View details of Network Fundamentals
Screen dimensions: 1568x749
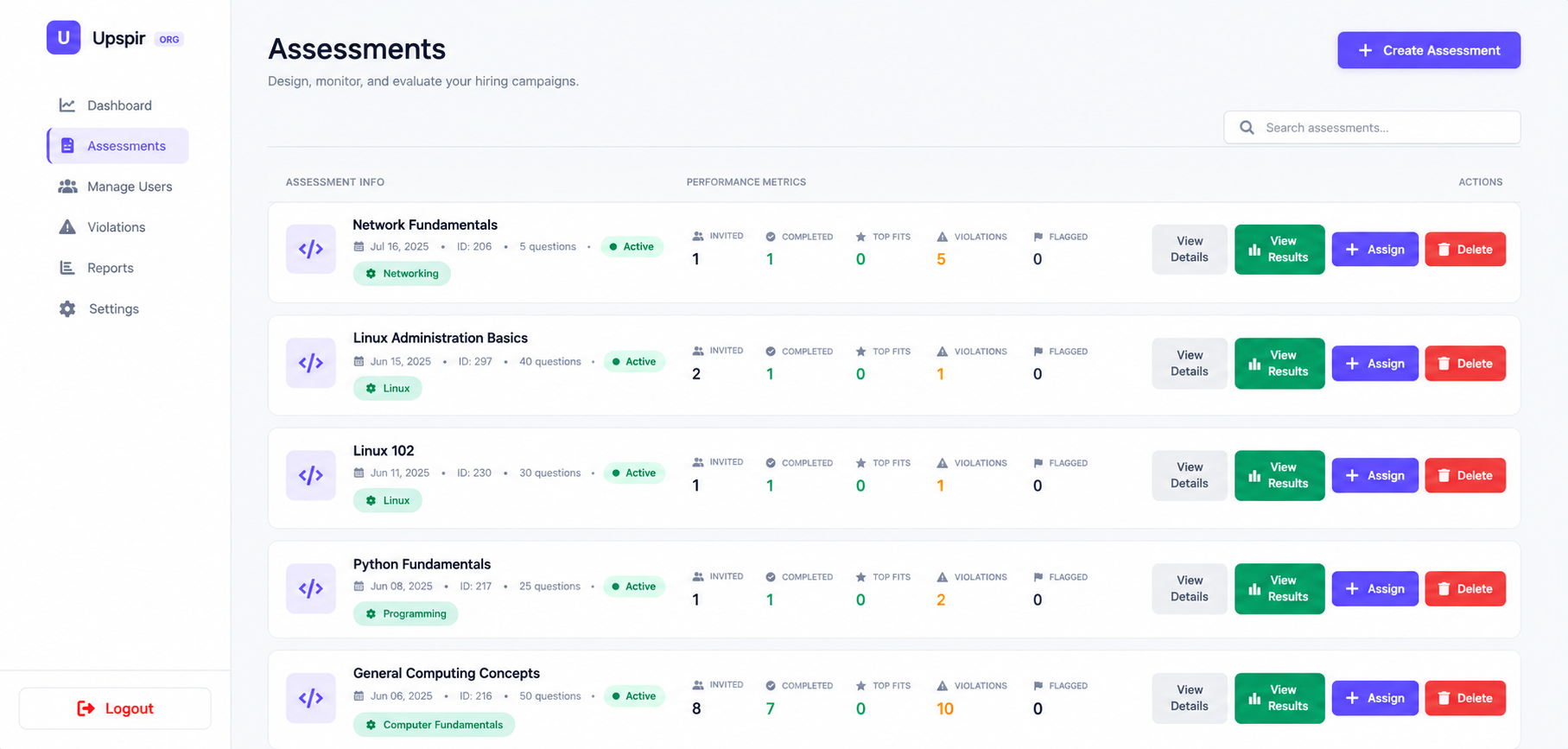(x=1189, y=250)
